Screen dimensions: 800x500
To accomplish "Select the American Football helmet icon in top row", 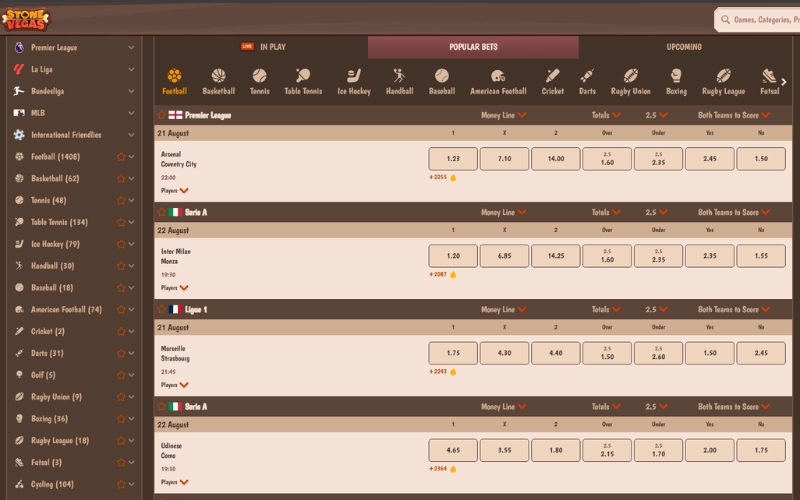I will coord(498,76).
